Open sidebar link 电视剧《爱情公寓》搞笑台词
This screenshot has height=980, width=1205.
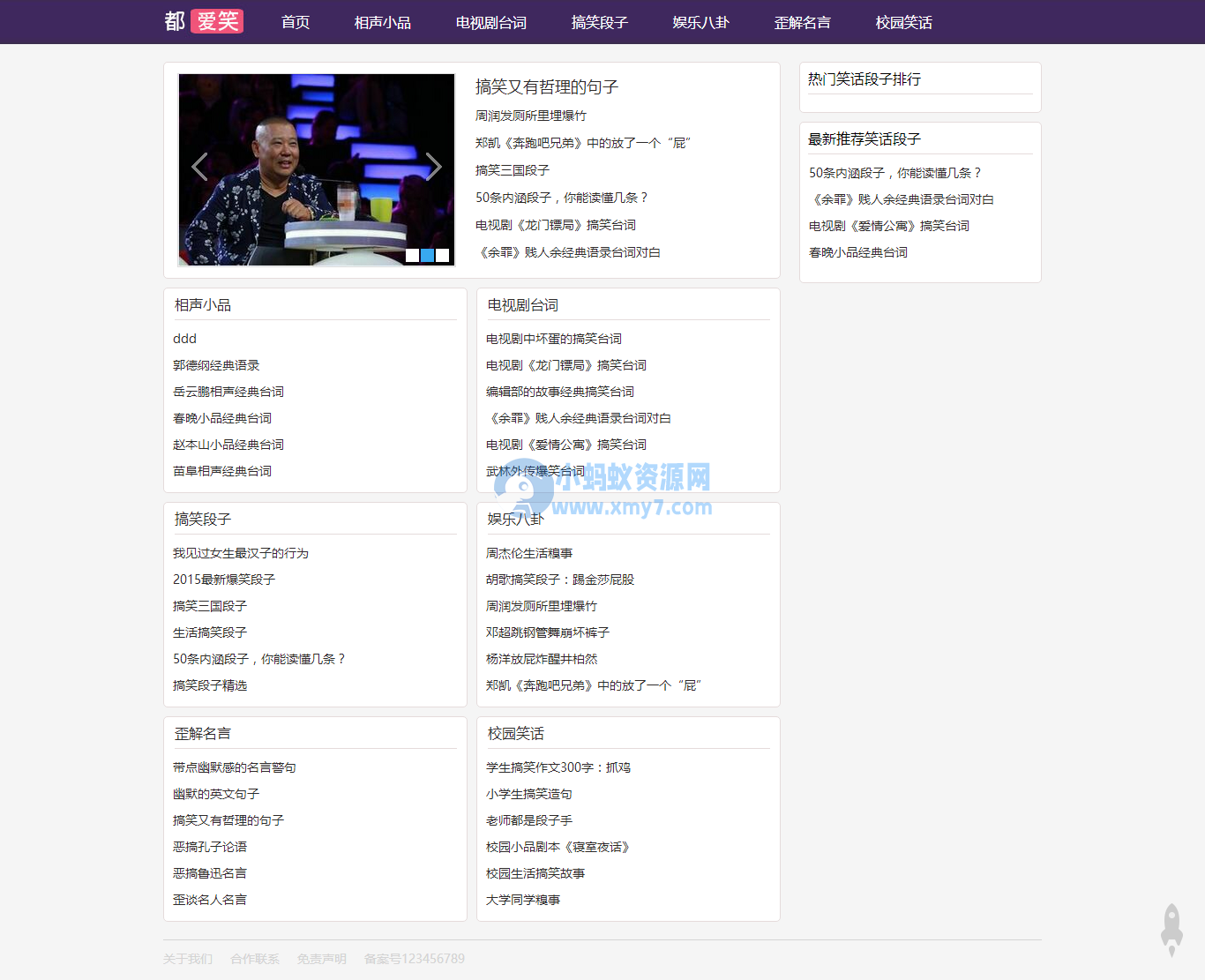[x=889, y=226]
